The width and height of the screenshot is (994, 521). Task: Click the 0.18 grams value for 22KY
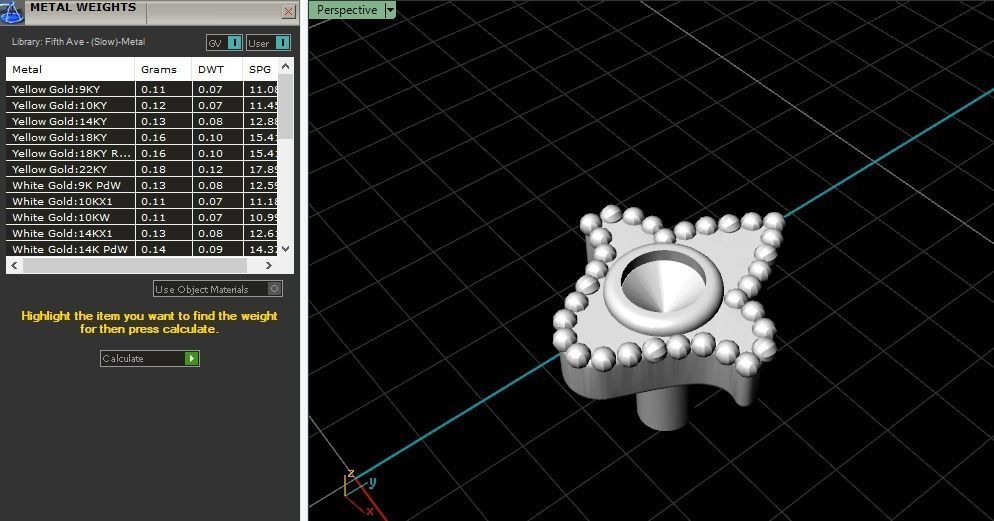pyautogui.click(x=153, y=169)
